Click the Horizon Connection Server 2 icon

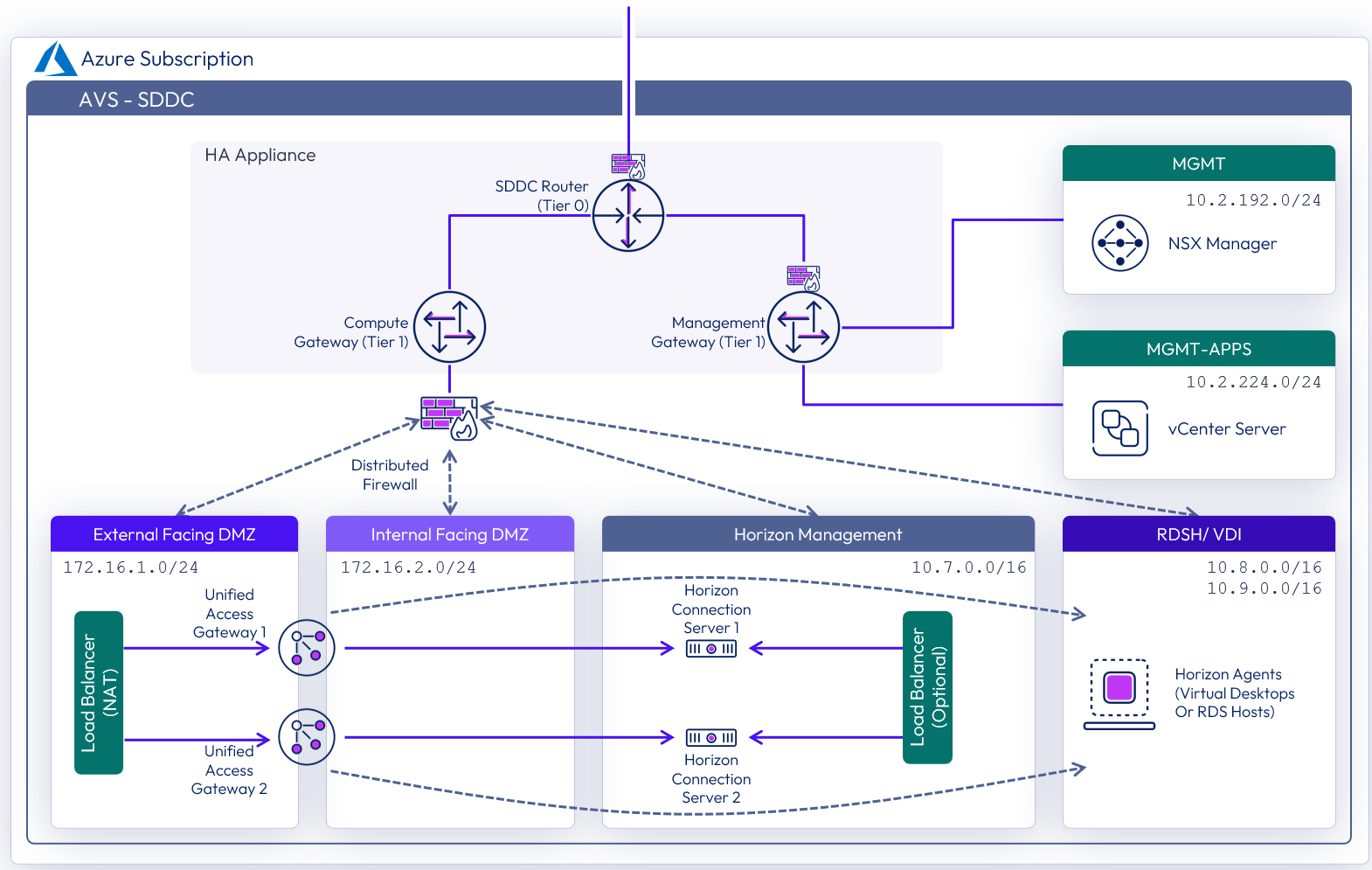tap(710, 738)
